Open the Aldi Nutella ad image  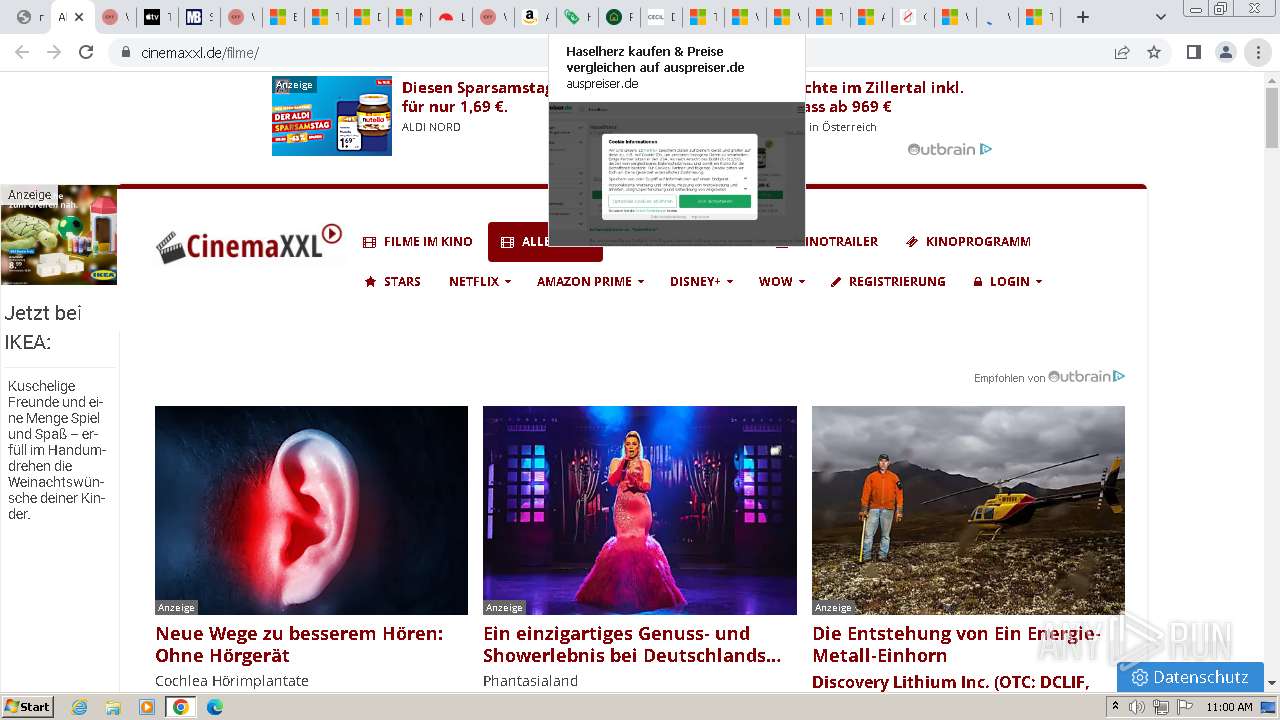[x=332, y=116]
